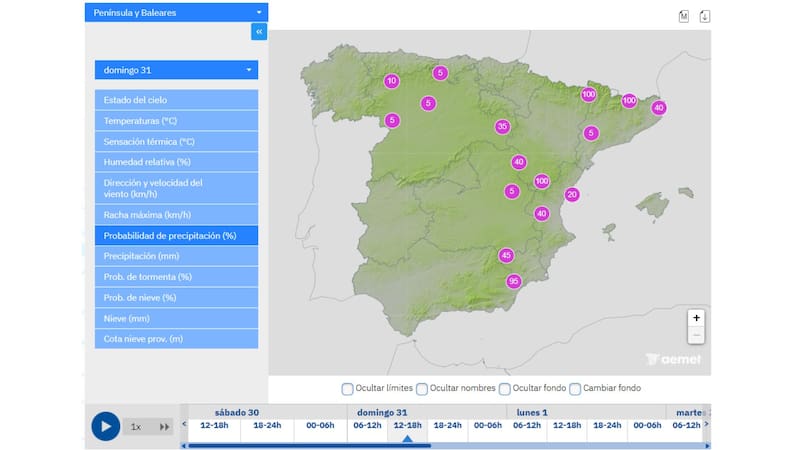Tick the Ocultar nombres checkbox
Image resolution: width=800 pixels, height=450 pixels.
(422, 389)
